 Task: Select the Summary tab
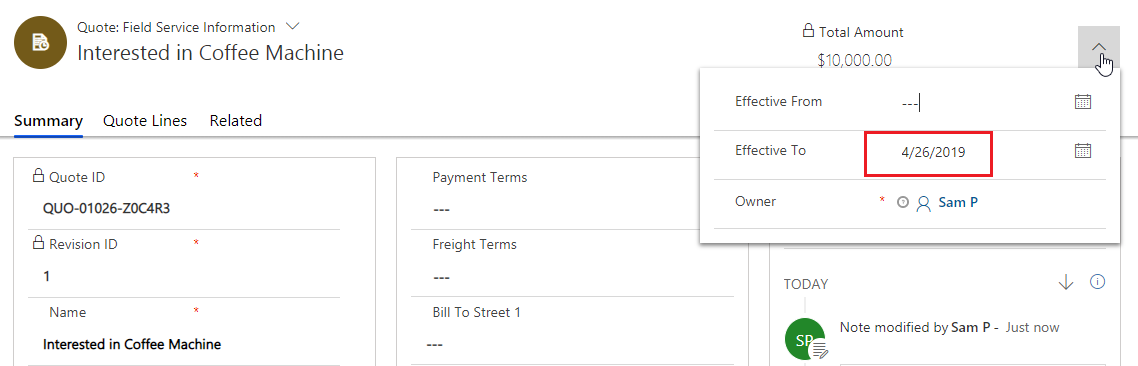pyautogui.click(x=49, y=121)
